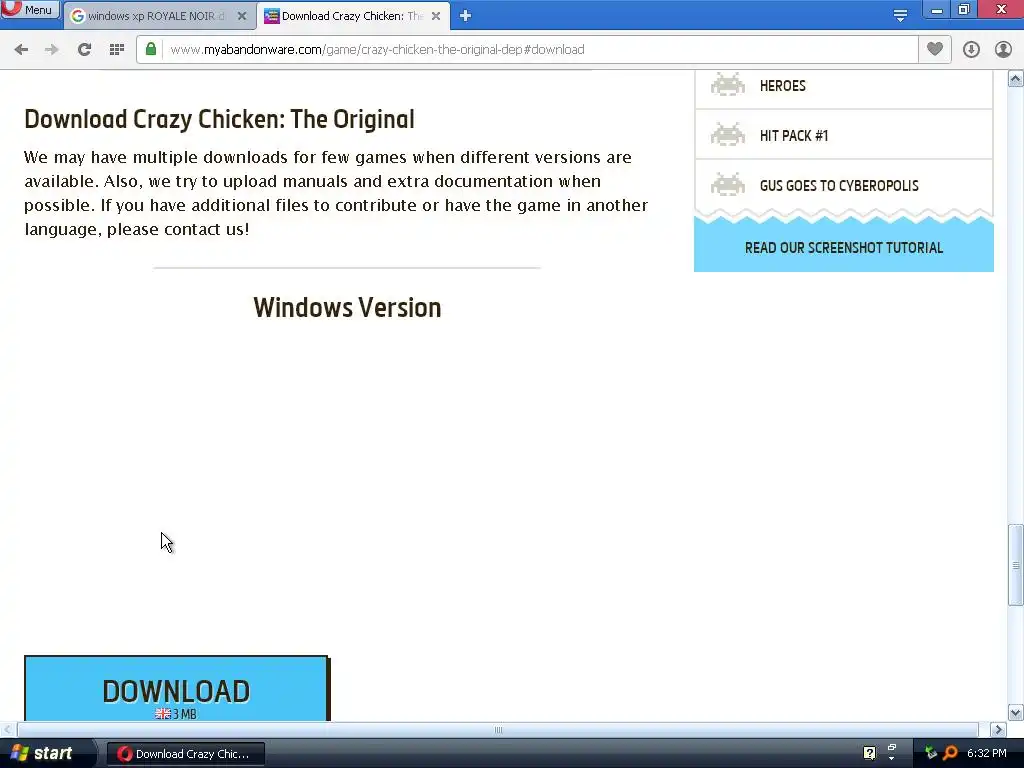Click the invader icon beside HIT PACK #1
Viewport: 1024px width, 768px height.
click(x=728, y=134)
